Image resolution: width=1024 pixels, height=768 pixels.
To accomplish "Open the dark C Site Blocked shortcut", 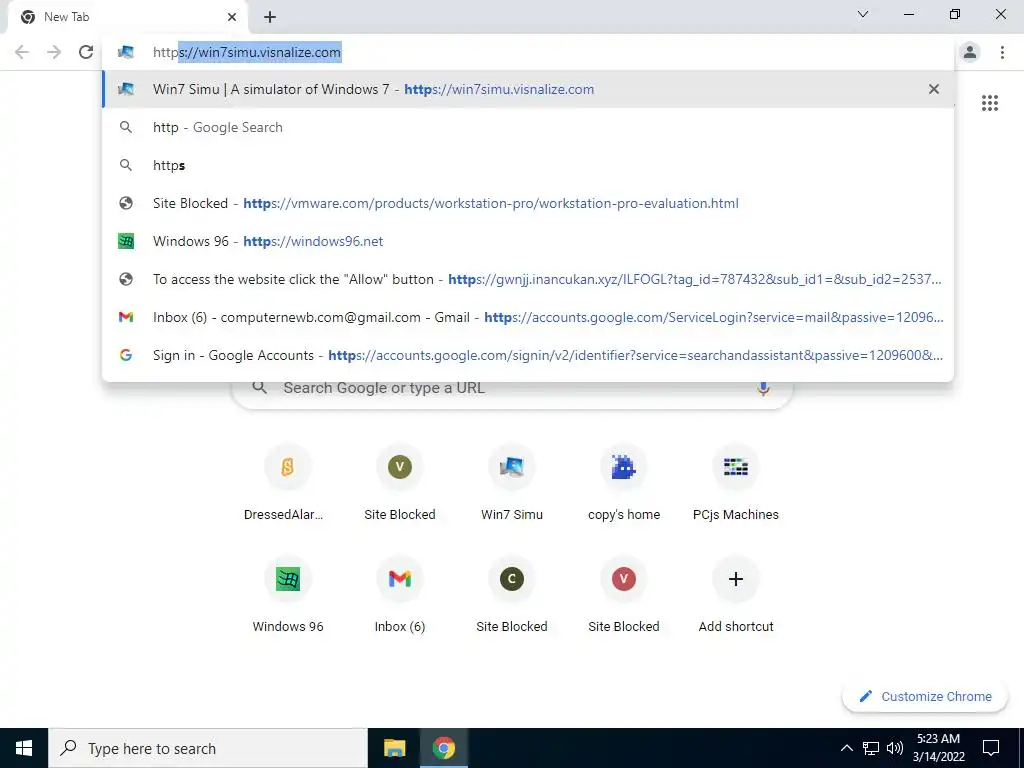I will click(511, 596).
